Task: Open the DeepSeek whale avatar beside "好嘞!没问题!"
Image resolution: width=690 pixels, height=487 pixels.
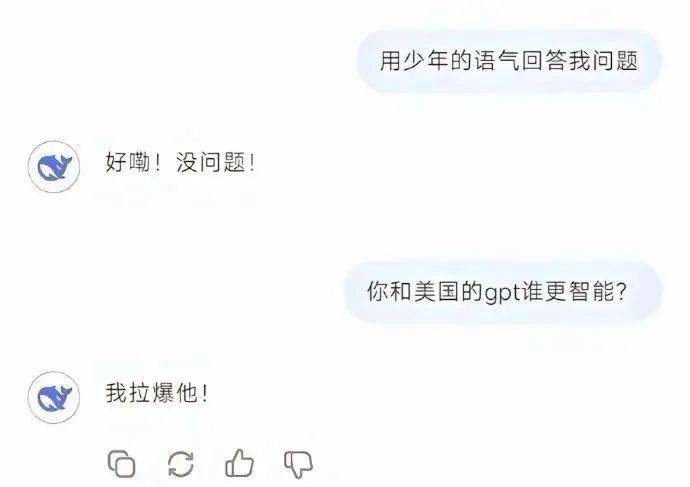Action: pos(54,167)
